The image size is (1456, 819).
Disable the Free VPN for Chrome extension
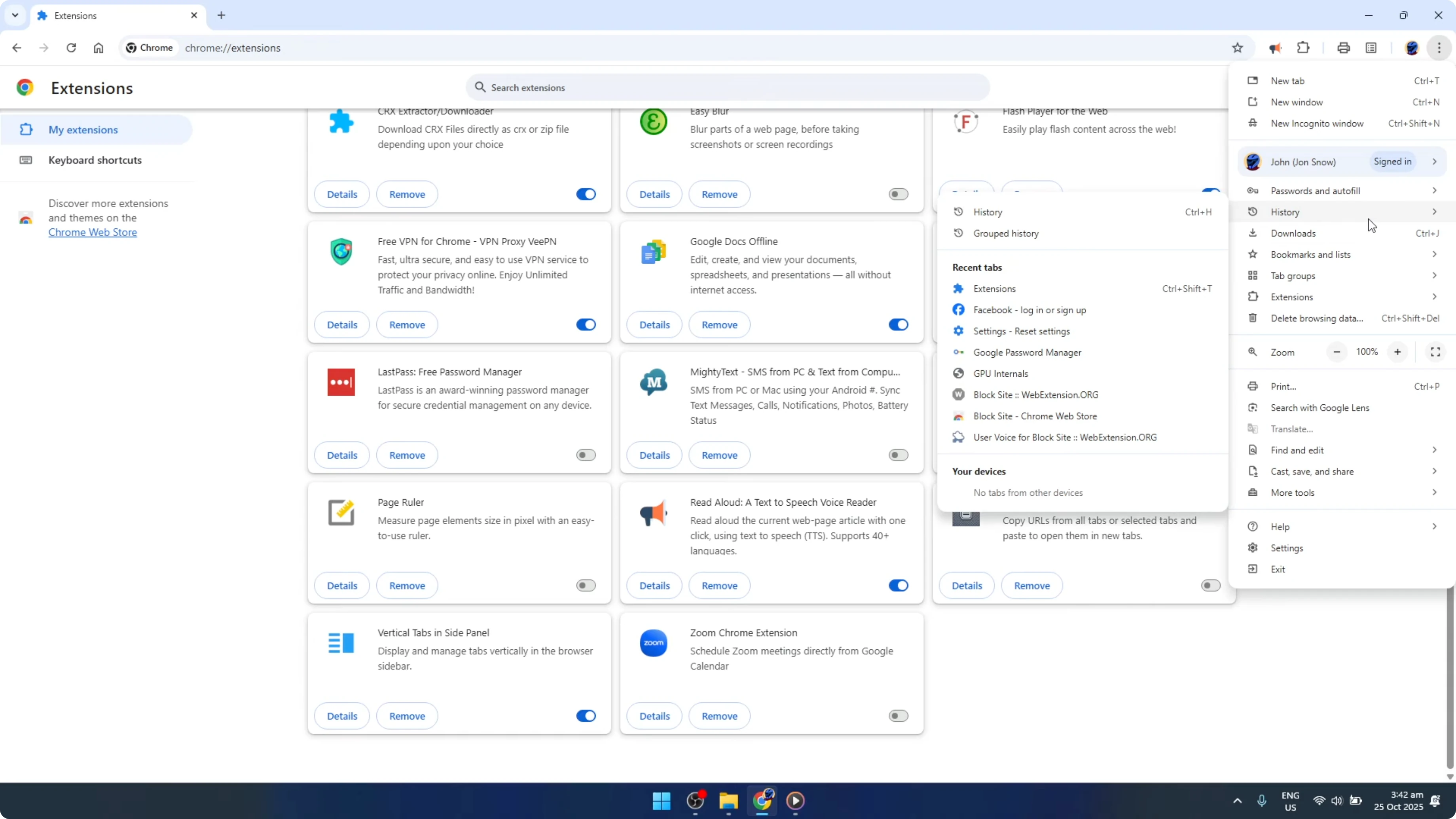click(x=586, y=324)
